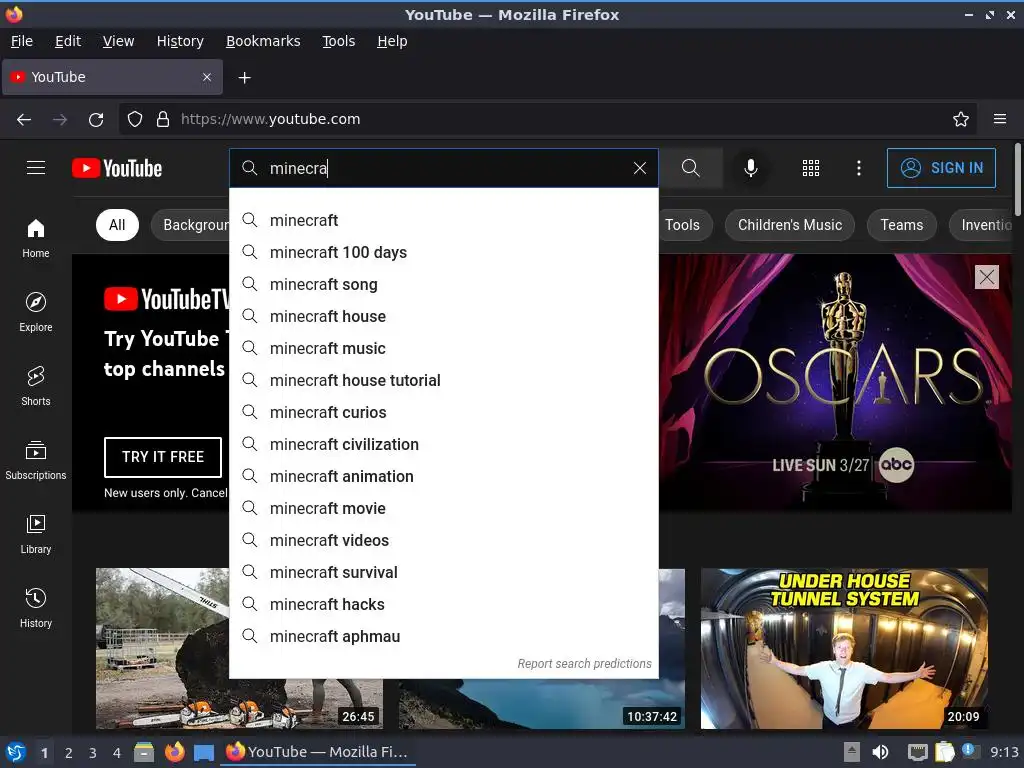Choose 'minecraft aphmau' suggestion
Viewport: 1024px width, 768px height.
(x=444, y=636)
